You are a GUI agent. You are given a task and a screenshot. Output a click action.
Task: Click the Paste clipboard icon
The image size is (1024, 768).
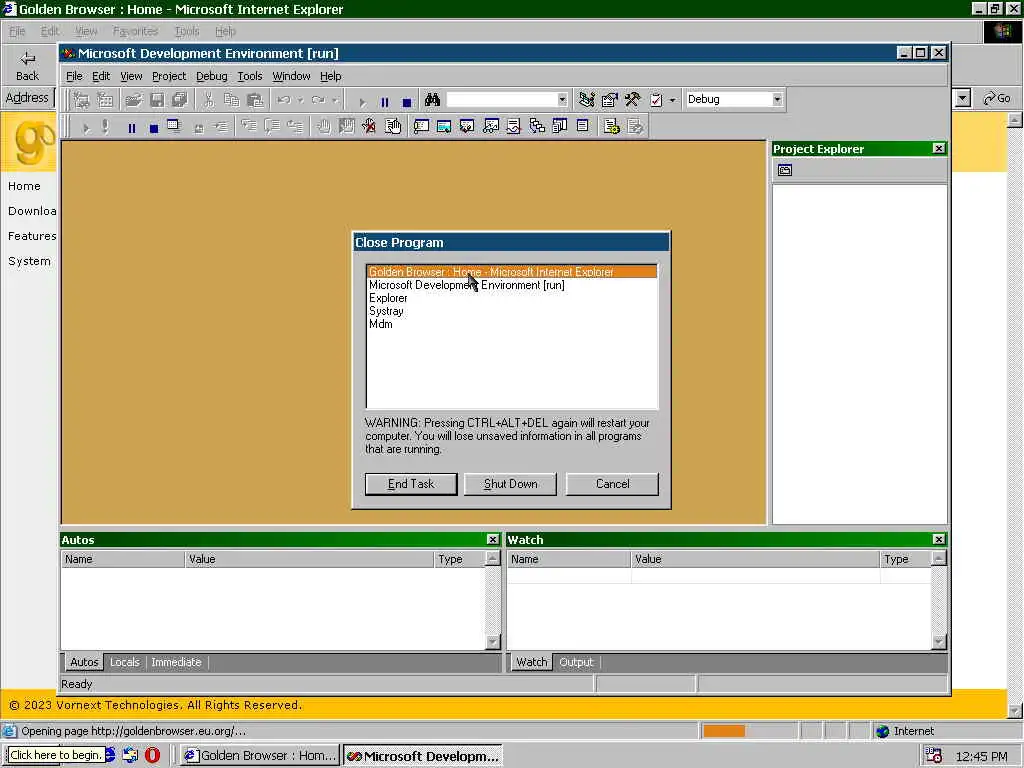click(x=255, y=100)
